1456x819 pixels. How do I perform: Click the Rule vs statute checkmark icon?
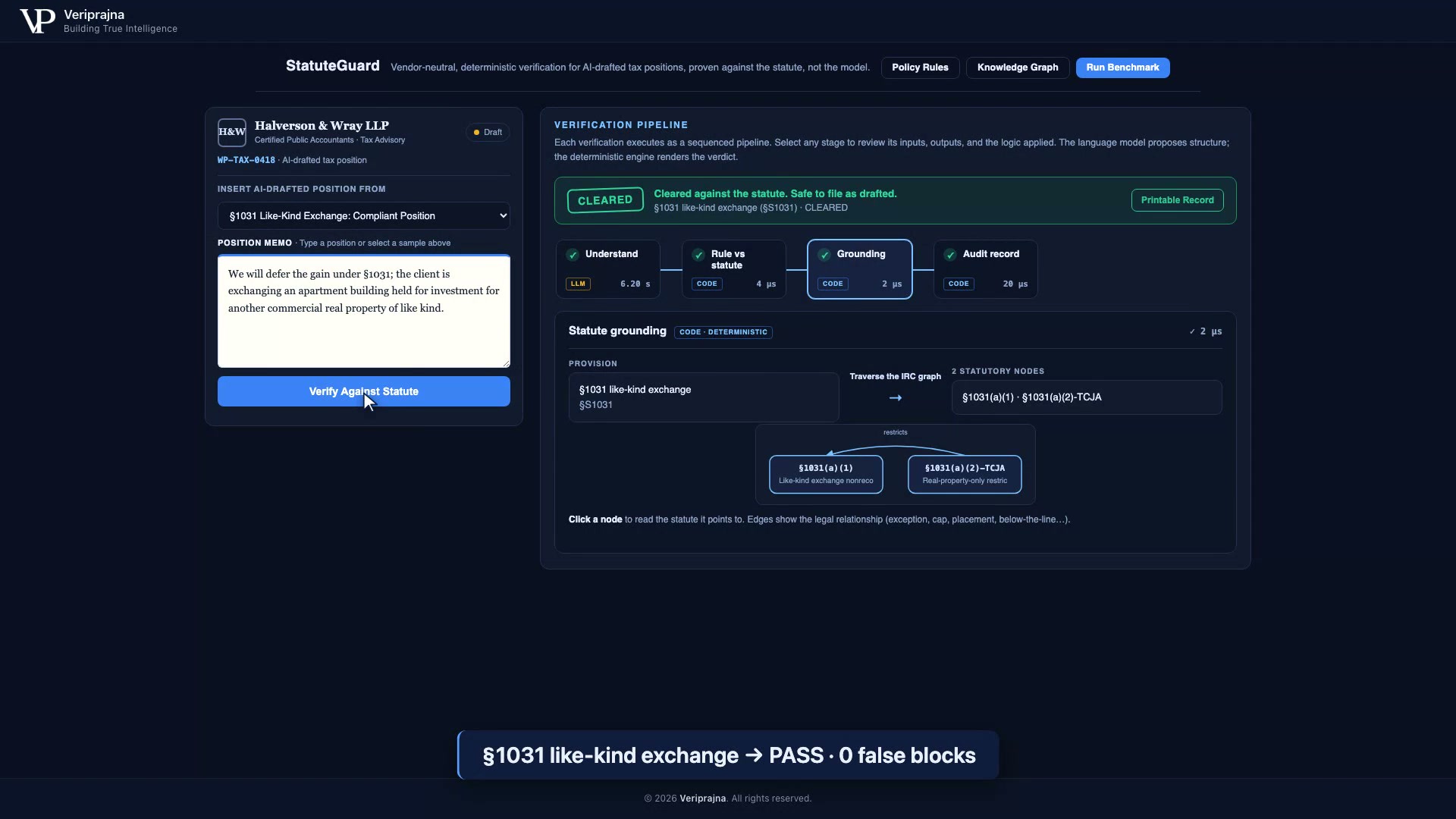pyautogui.click(x=699, y=255)
